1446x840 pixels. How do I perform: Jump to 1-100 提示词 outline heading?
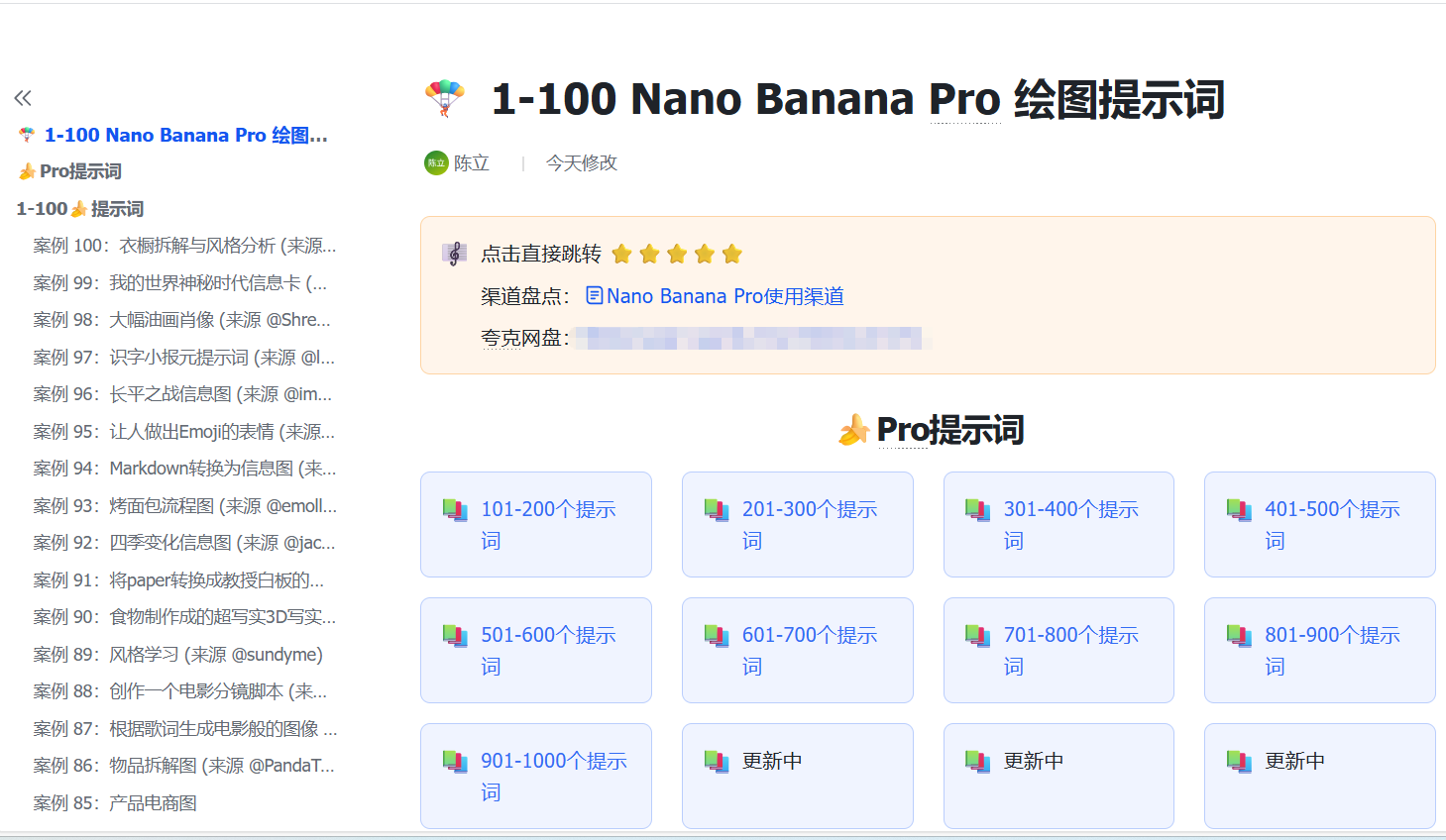coord(80,209)
